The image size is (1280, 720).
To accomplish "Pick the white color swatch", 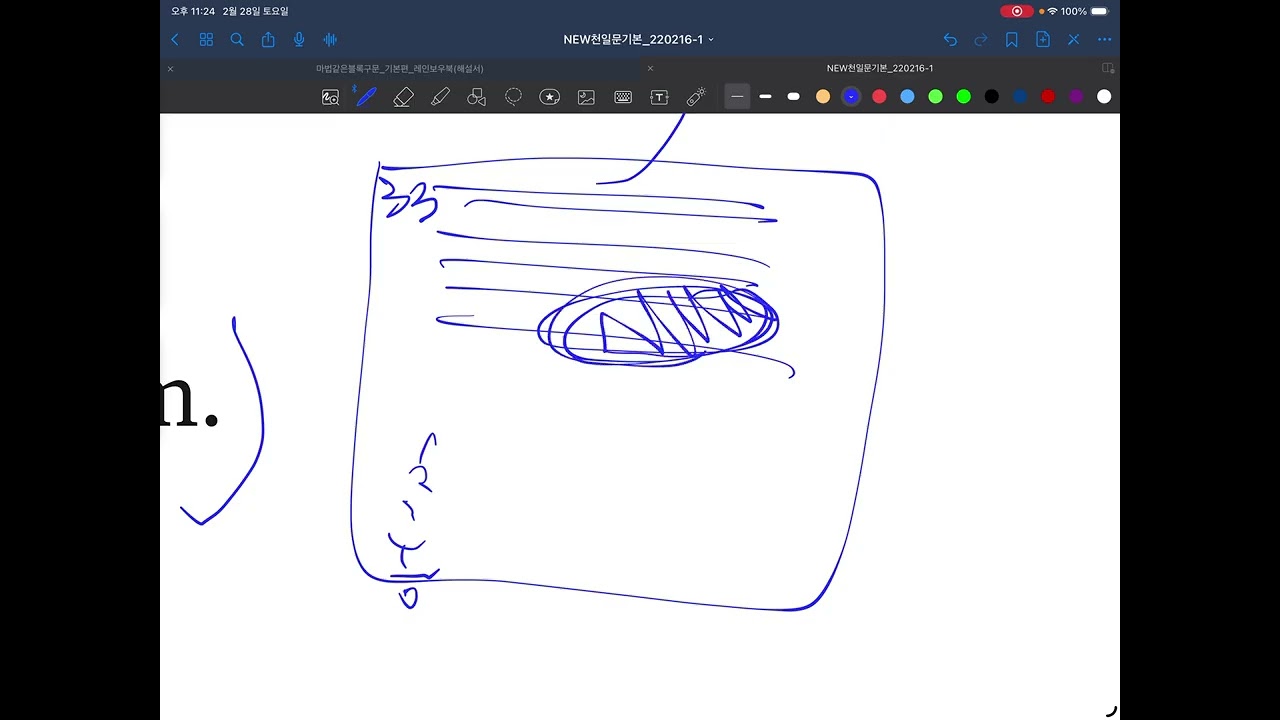I will (x=1104, y=97).
